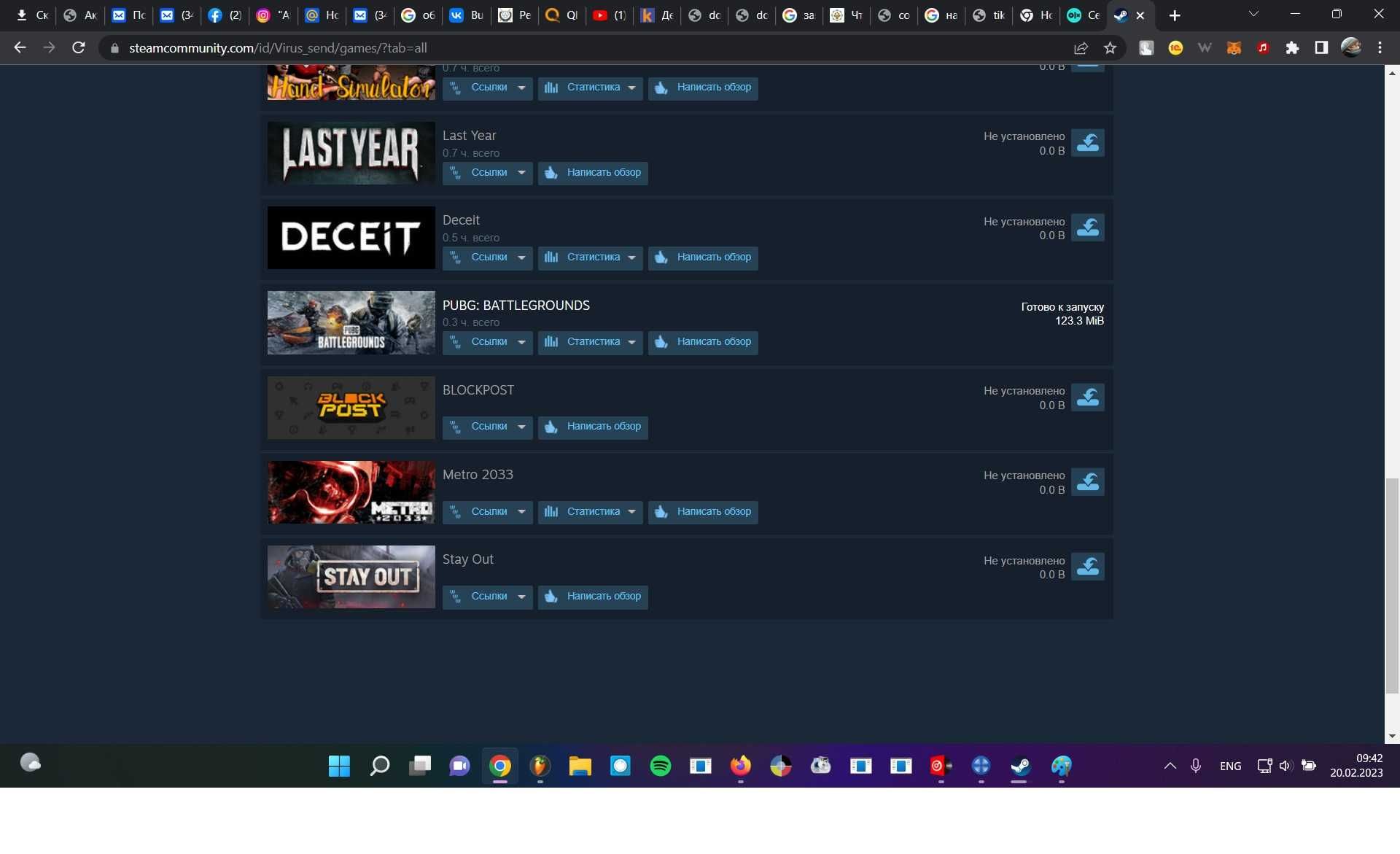
Task: Expand the Статистика dropdown for Deceit
Action: click(x=590, y=257)
